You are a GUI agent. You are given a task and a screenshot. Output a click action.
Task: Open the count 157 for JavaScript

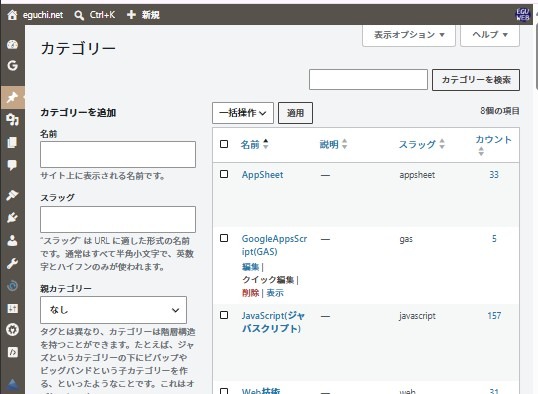(x=494, y=316)
